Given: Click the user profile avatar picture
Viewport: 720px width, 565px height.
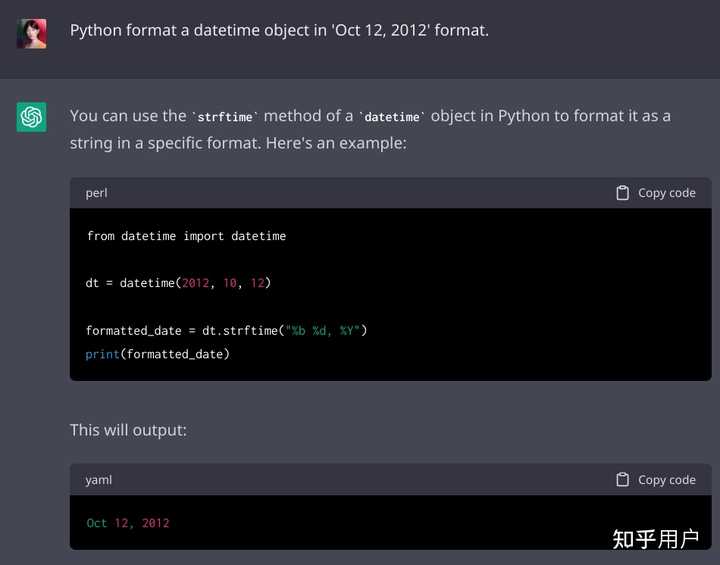Looking at the screenshot, I should coord(32,33).
